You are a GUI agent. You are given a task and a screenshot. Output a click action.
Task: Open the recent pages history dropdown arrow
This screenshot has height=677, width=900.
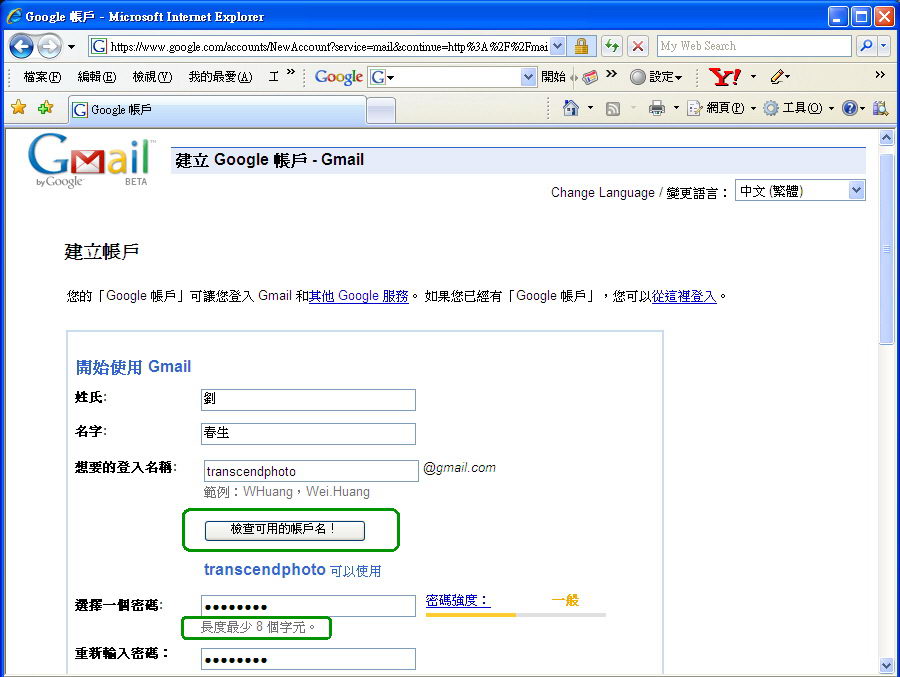[71, 47]
